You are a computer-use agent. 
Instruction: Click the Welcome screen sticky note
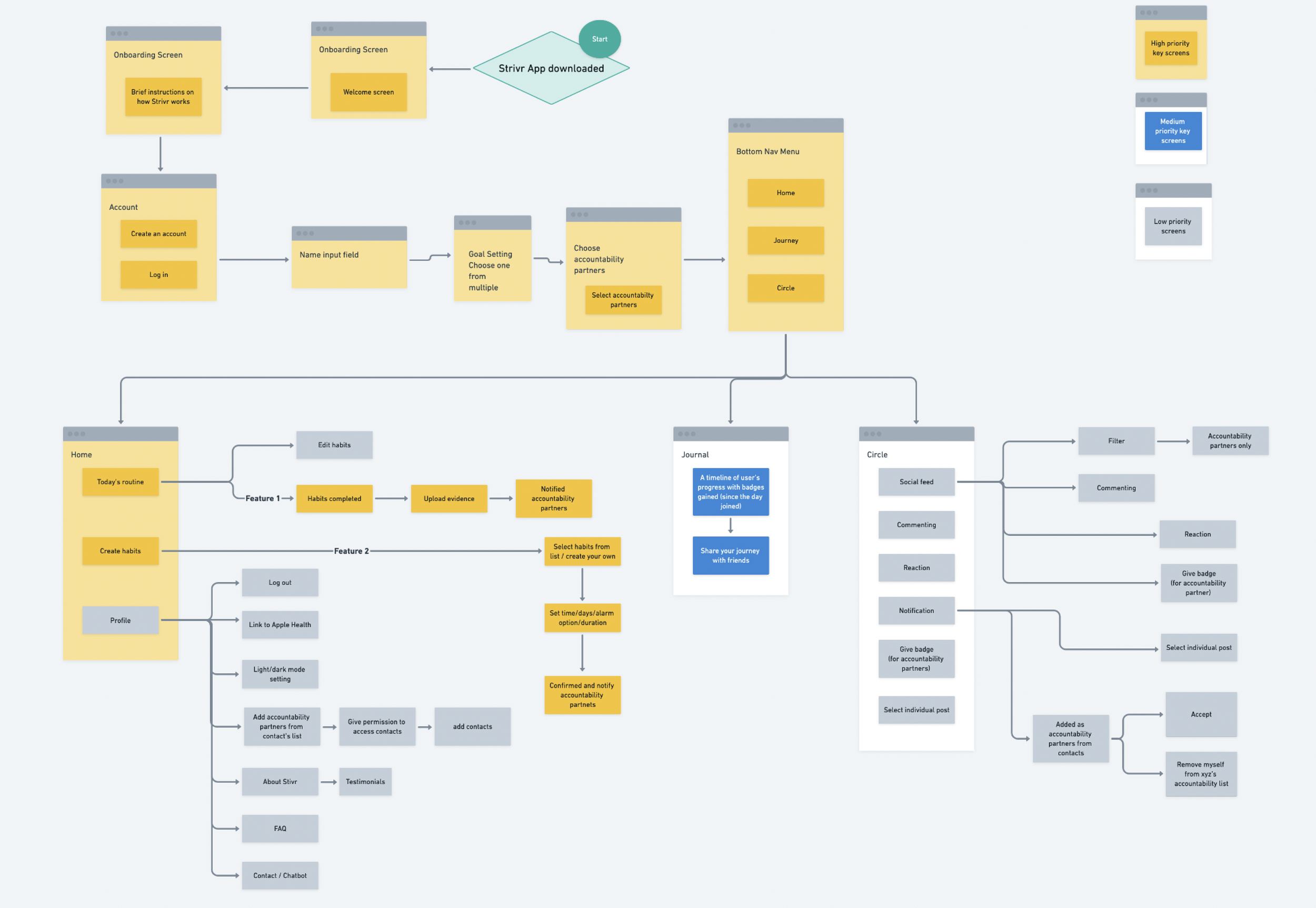coord(368,92)
